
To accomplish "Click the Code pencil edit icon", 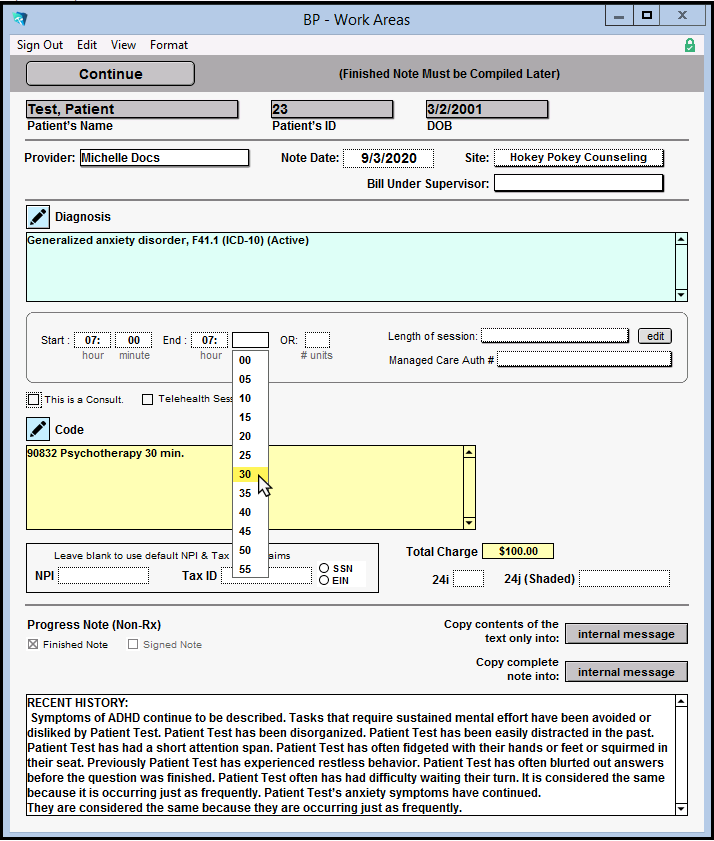I will click(x=37, y=430).
